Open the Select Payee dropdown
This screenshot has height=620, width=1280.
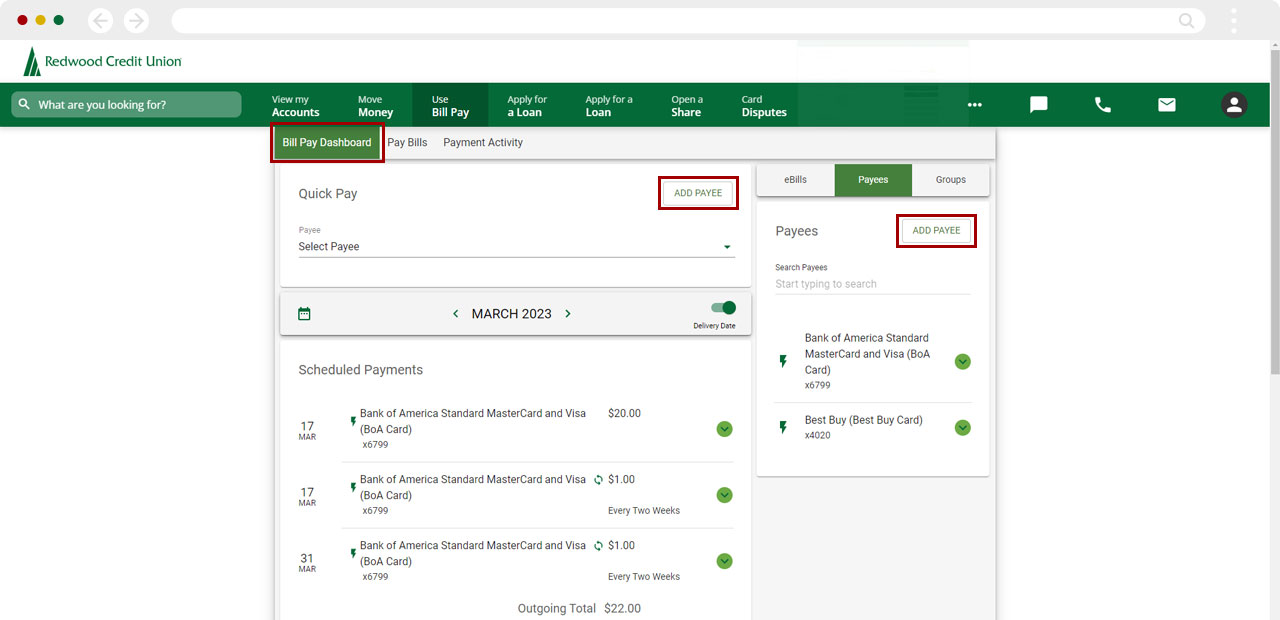pyautogui.click(x=516, y=247)
